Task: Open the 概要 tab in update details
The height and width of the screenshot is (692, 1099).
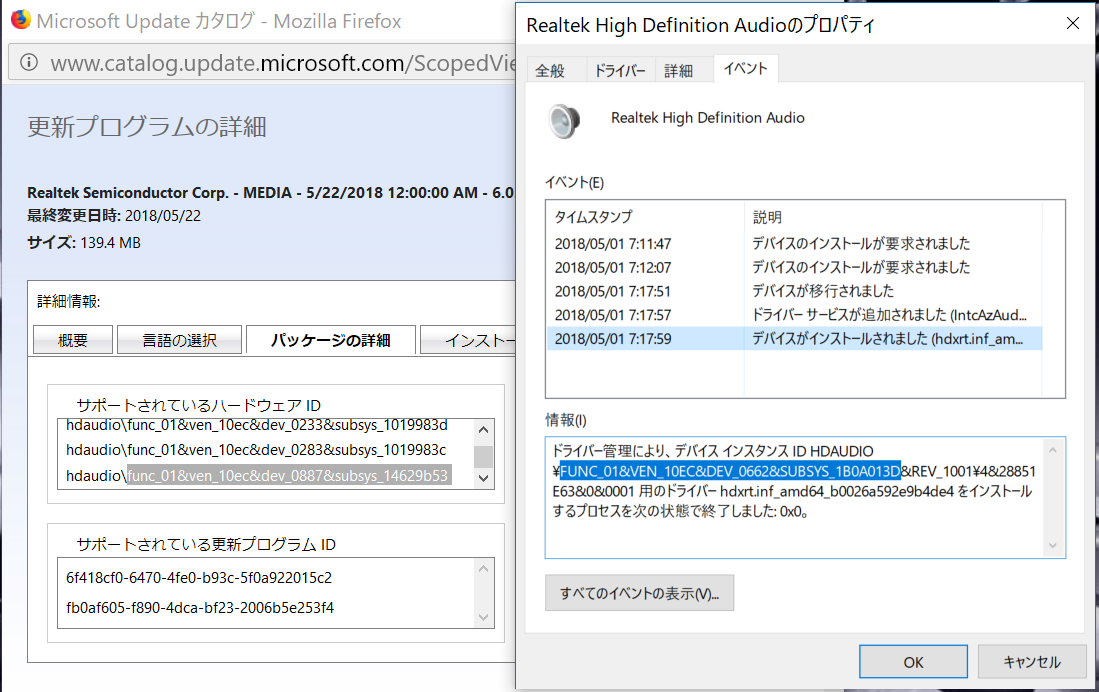Action: click(73, 340)
